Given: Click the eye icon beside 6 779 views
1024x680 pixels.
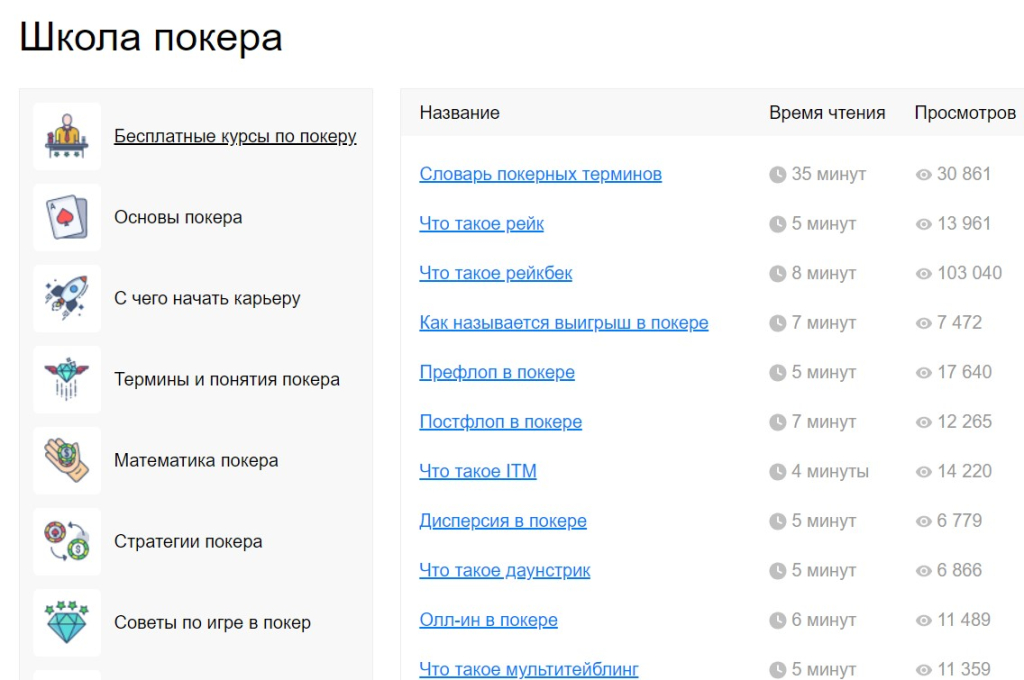Looking at the screenshot, I should 923,521.
